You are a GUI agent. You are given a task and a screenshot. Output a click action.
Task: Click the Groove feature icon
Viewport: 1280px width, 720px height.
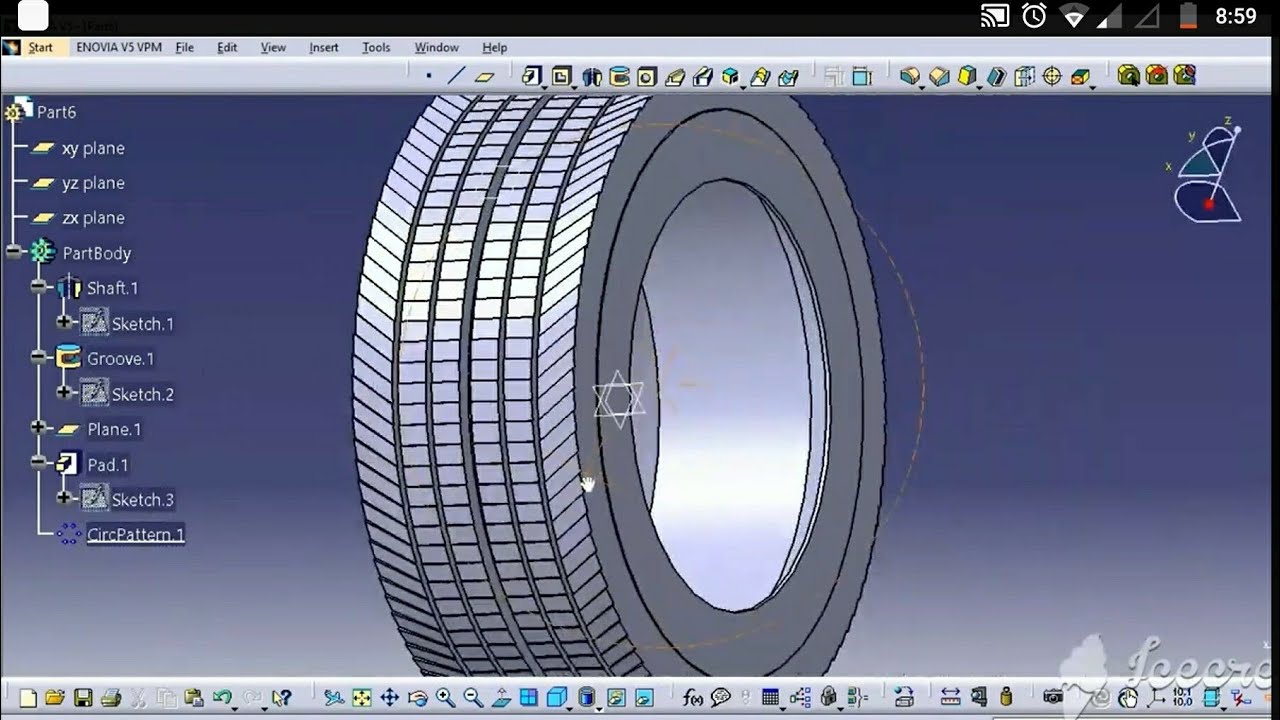tap(619, 76)
